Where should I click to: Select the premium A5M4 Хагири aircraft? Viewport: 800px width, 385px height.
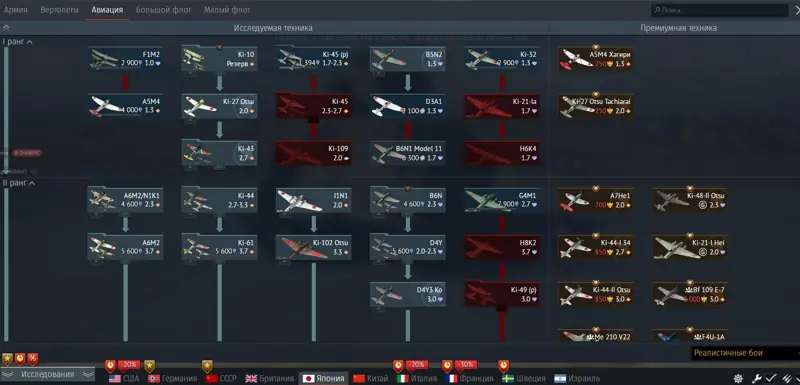coord(595,59)
